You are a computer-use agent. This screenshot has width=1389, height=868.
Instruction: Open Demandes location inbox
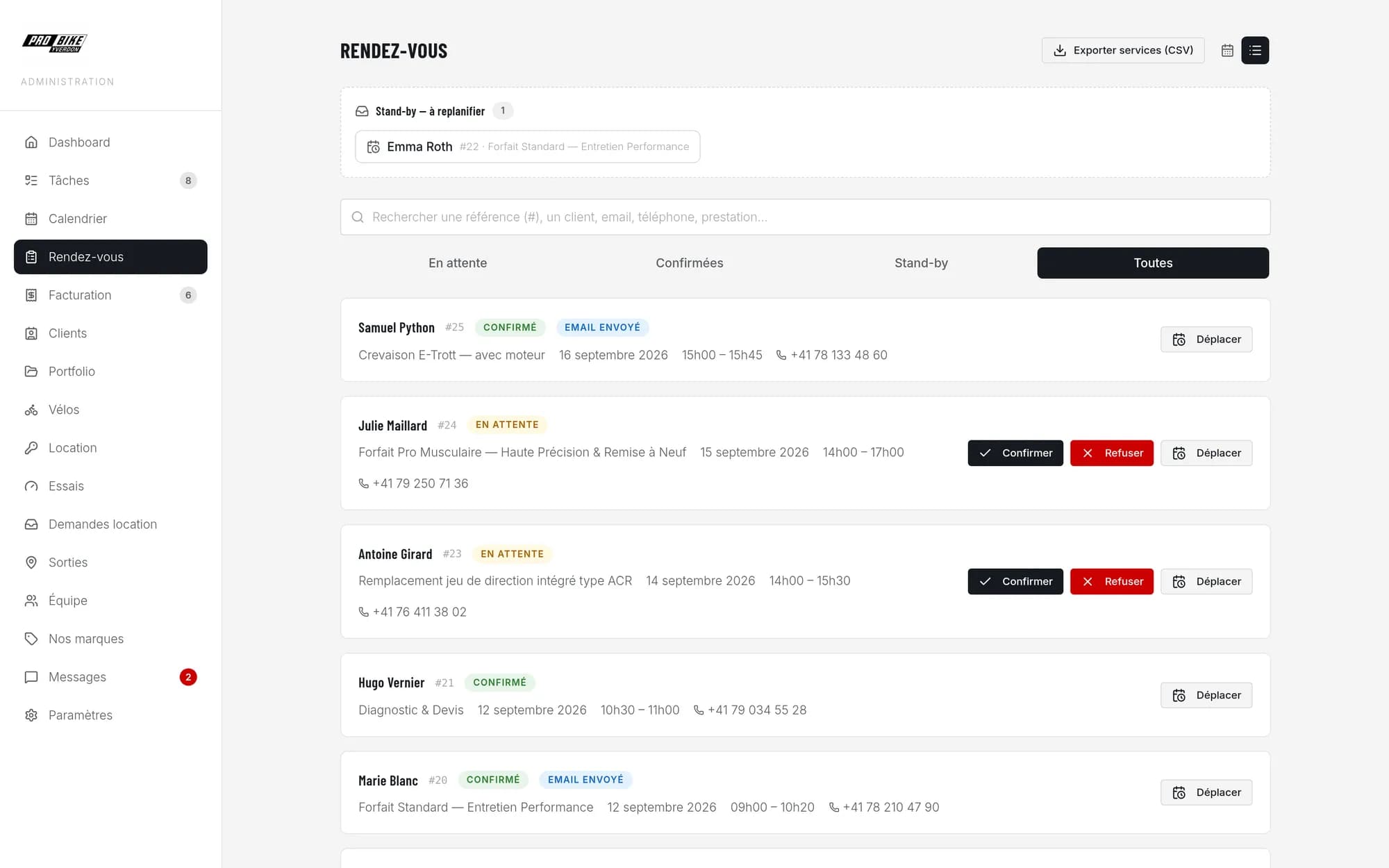110,524
